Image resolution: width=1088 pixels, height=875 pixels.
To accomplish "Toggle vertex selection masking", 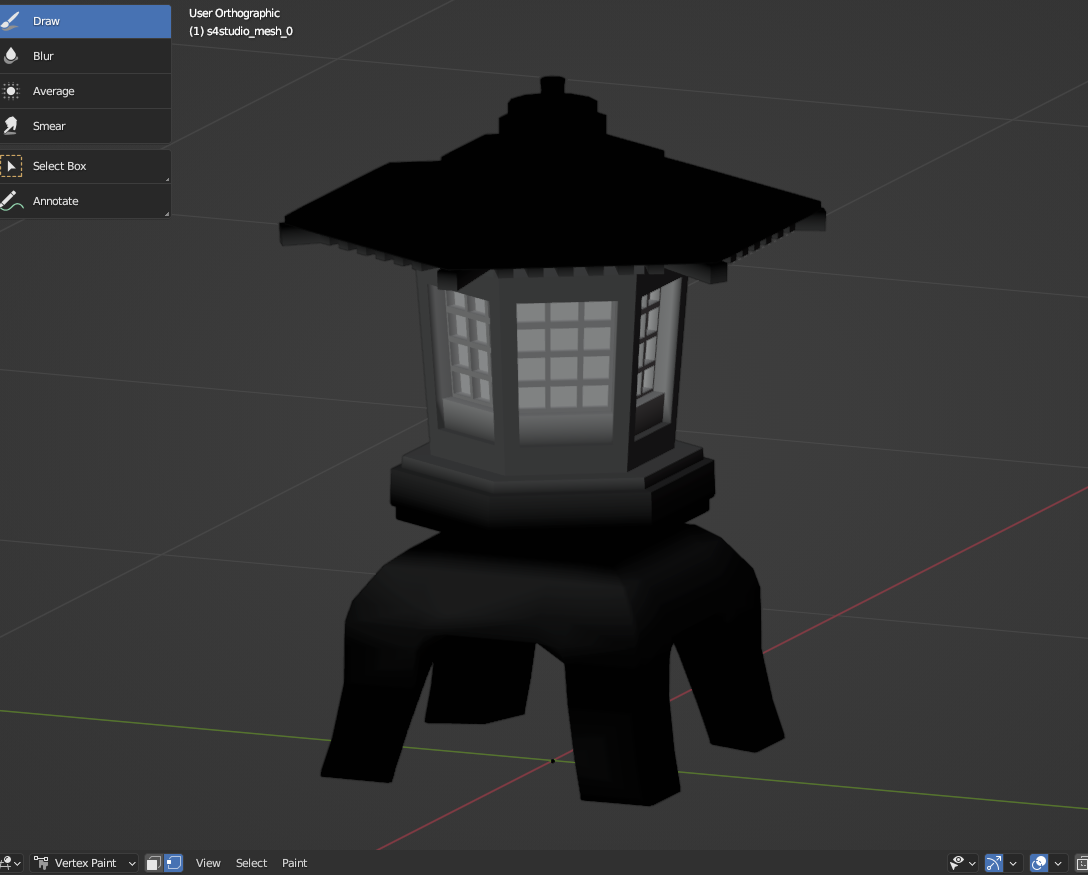I will 173,863.
